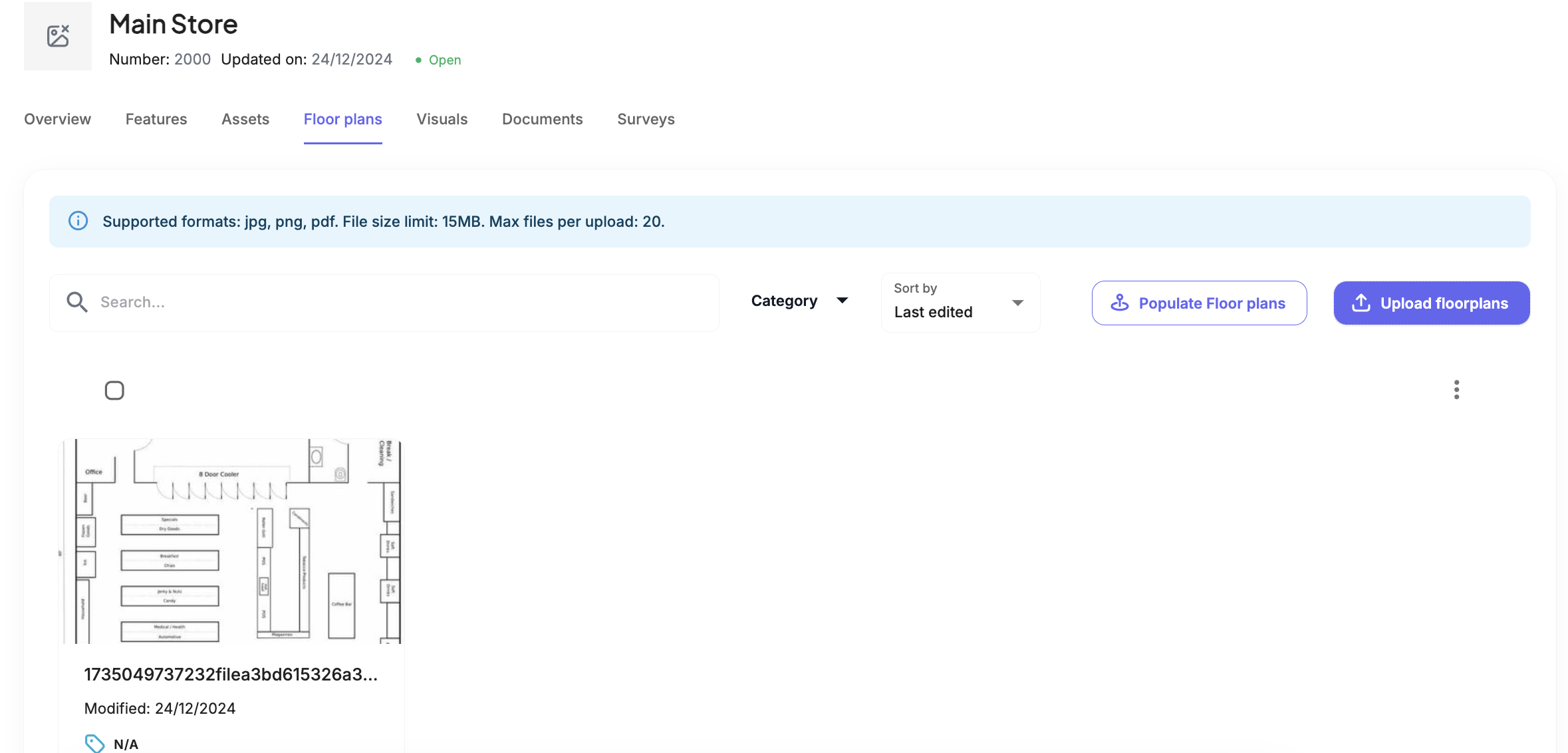1568x753 pixels.
Task: Tick the select-all floor plans checkbox
Action: coord(114,390)
